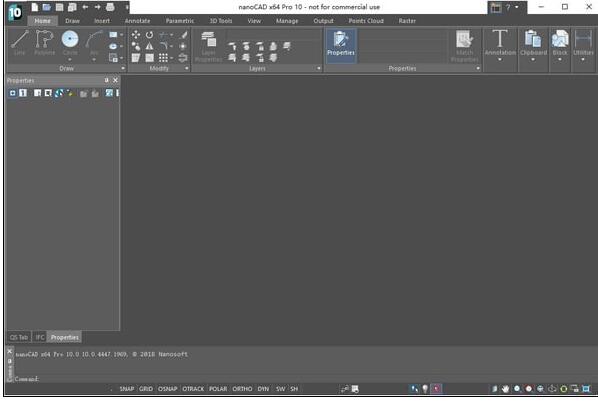
Task: Open the Output ribbon tab
Action: 323,21
